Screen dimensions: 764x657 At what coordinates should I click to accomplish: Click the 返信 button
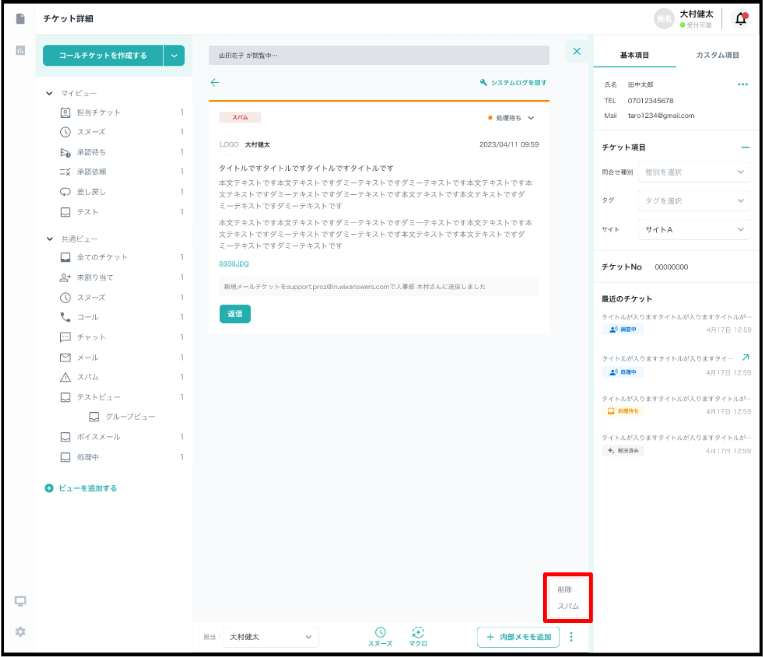pos(235,314)
